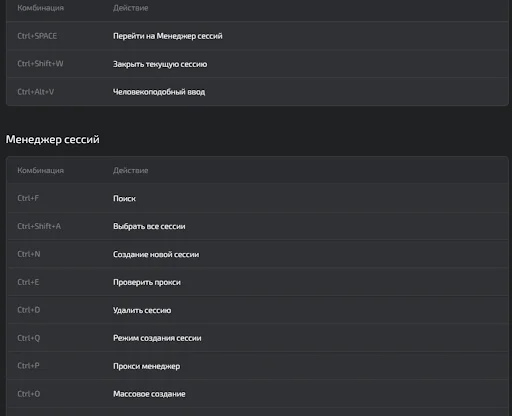The height and width of the screenshot is (416, 512).
Task: Select the Ctrl+D shortcut combination
Action: click(29, 310)
